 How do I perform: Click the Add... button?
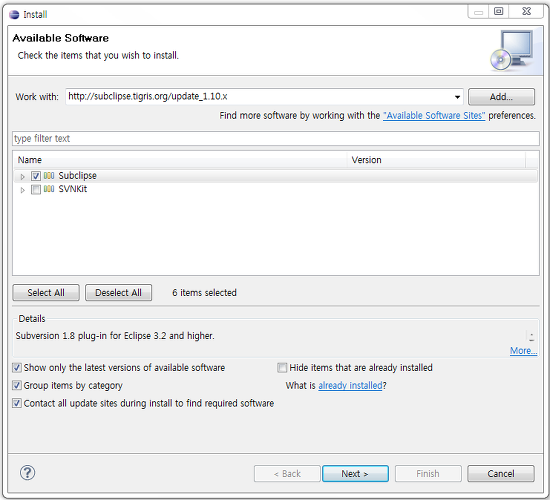501,97
